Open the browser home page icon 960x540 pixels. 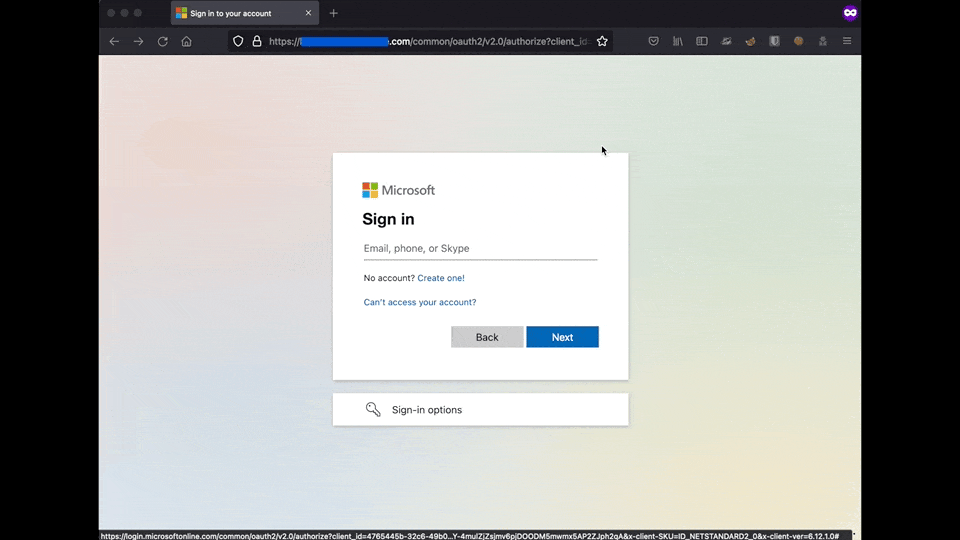tap(187, 42)
